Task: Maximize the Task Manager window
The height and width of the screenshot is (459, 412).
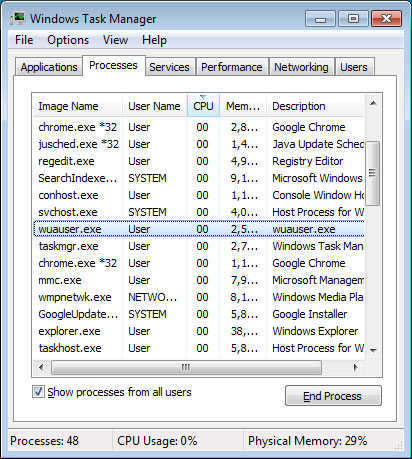Action: click(x=353, y=19)
